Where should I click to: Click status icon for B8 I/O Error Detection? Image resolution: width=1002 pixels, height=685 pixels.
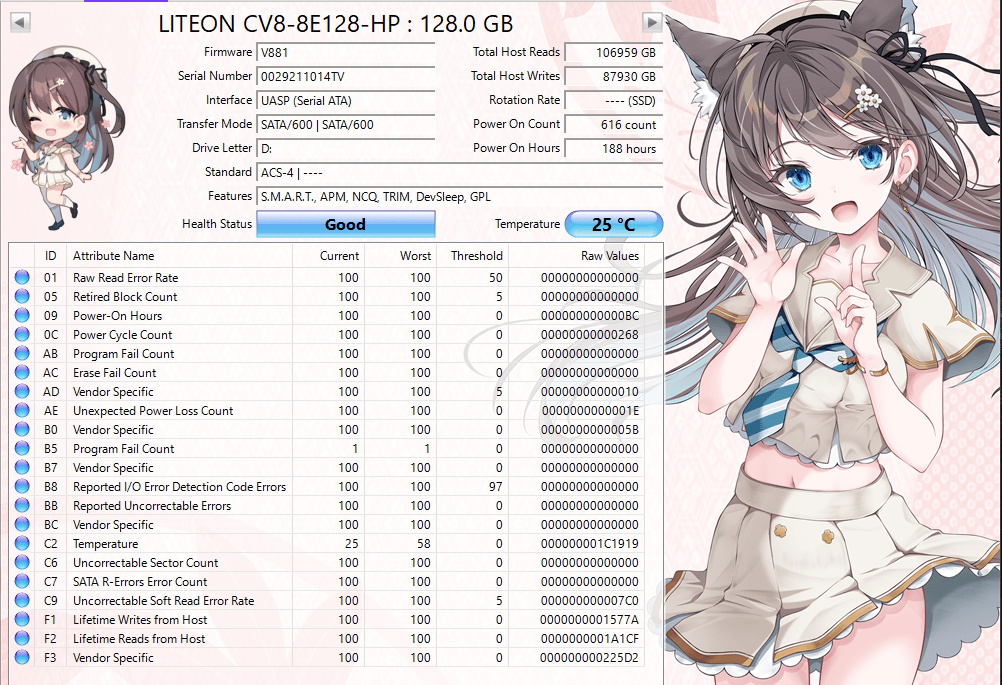pyautogui.click(x=22, y=486)
